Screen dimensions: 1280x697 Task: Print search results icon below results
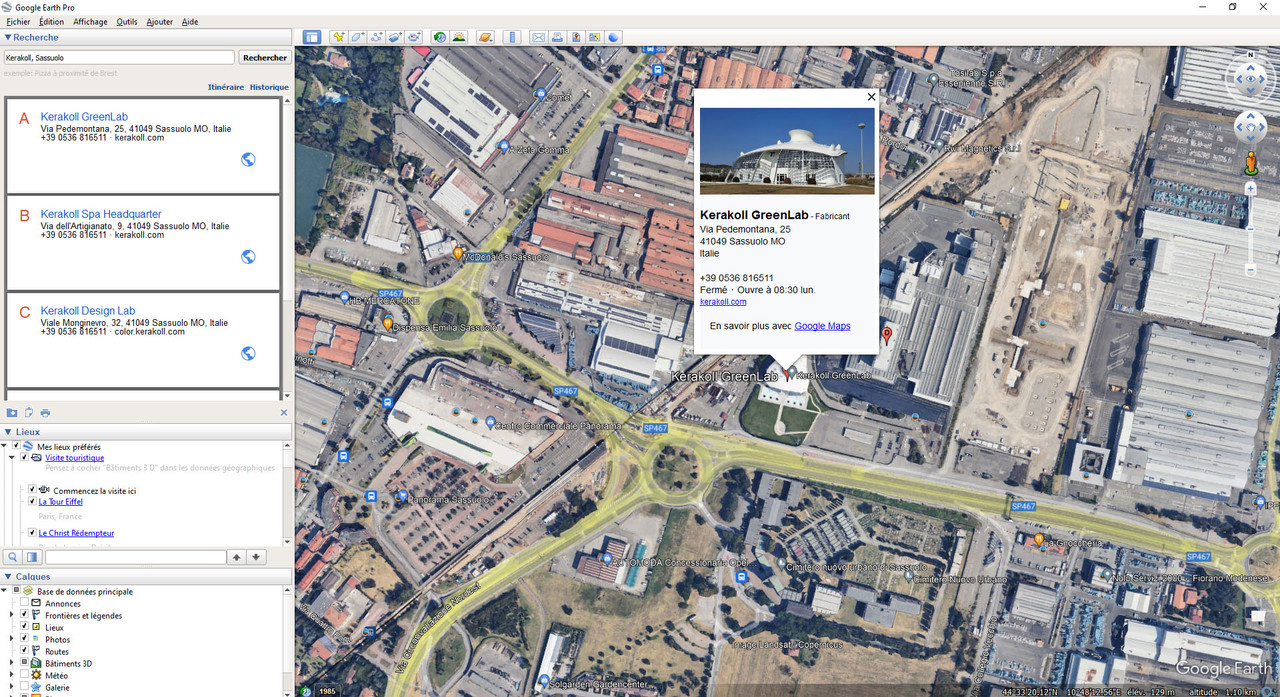pyautogui.click(x=45, y=412)
